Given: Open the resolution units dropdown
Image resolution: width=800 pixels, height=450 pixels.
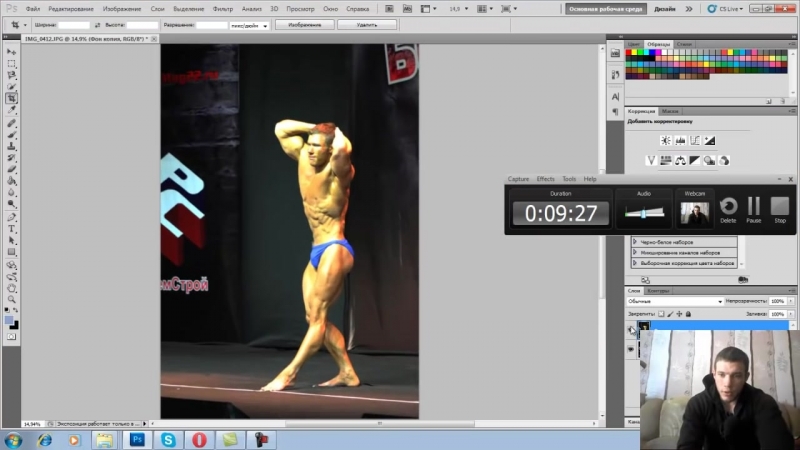Looking at the screenshot, I should 249,24.
